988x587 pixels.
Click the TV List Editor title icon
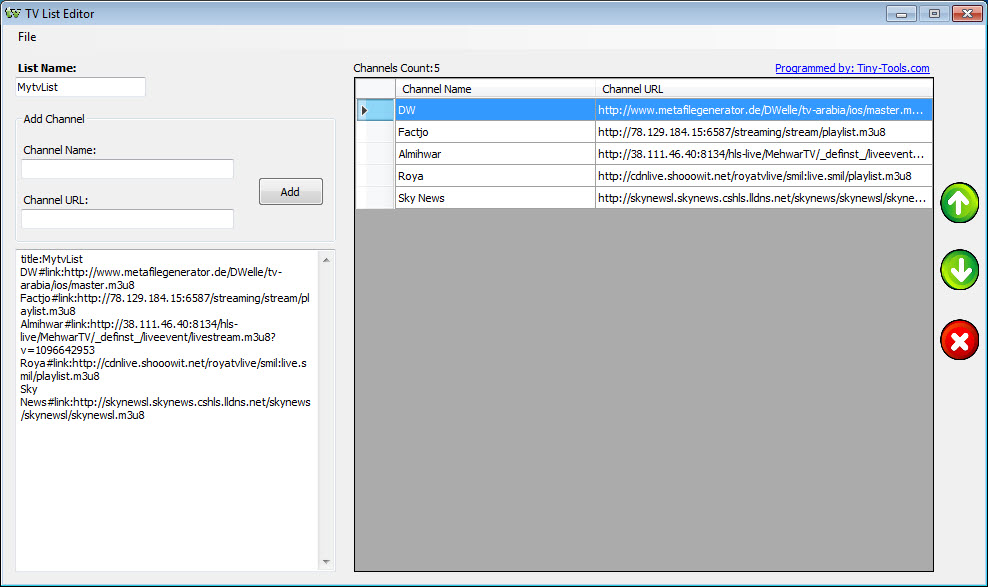(12, 13)
